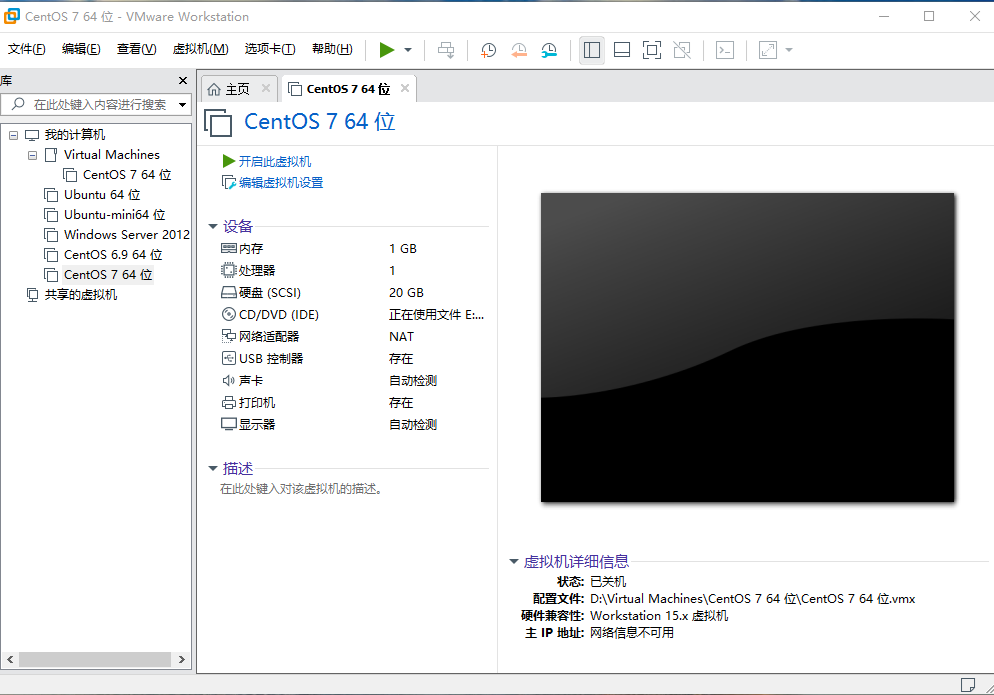
Task: Open the 文件(F) menu
Action: tap(26, 49)
